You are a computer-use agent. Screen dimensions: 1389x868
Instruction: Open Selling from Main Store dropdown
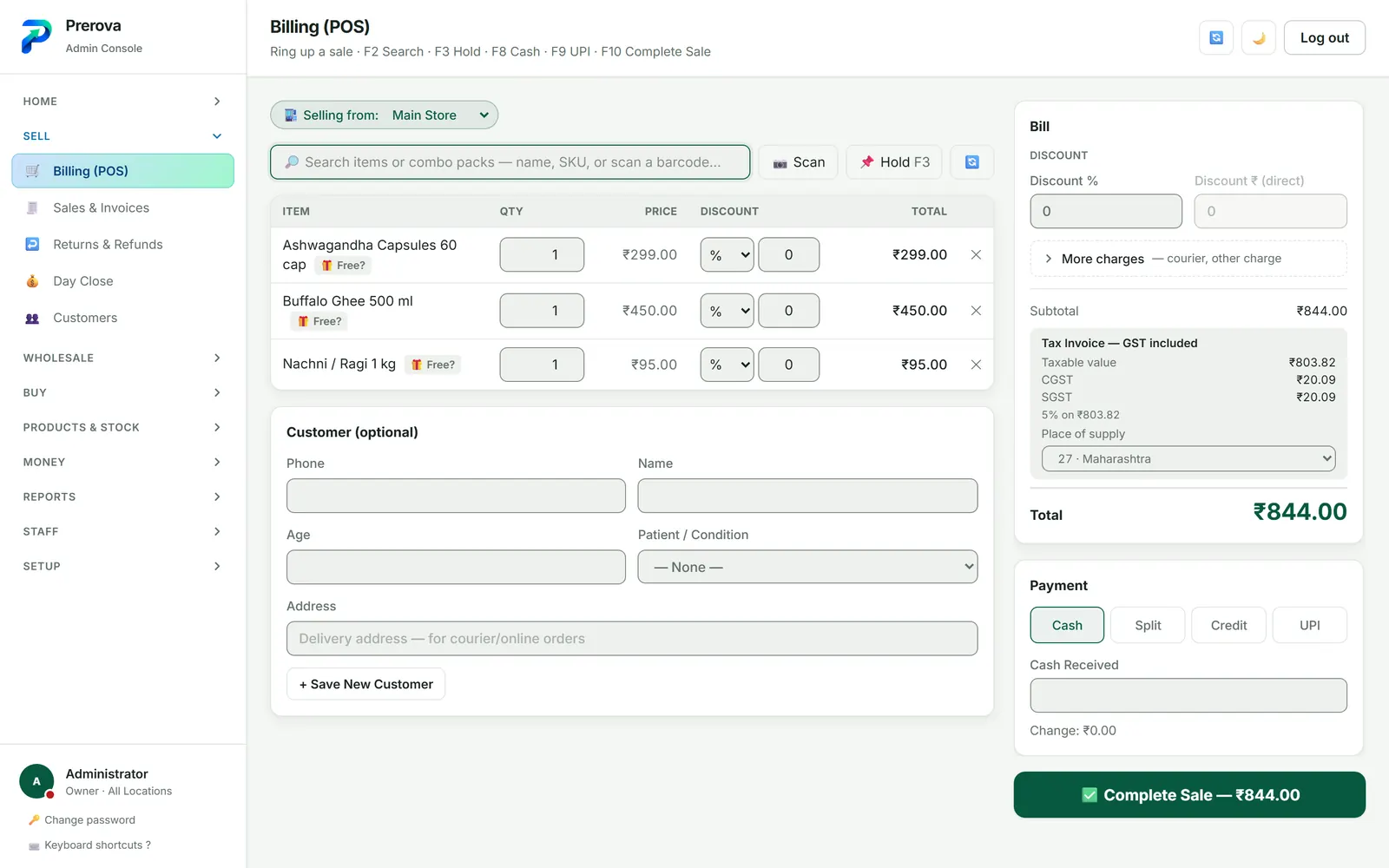point(385,115)
